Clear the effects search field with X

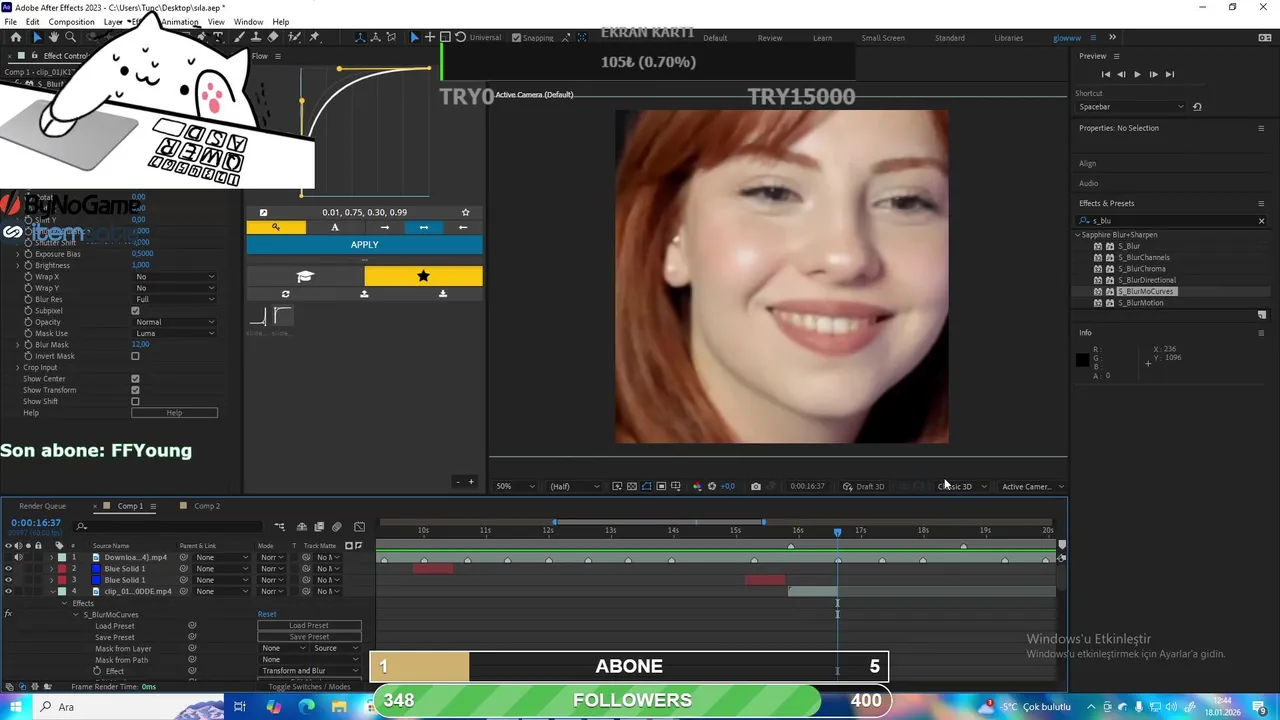click(x=1261, y=221)
